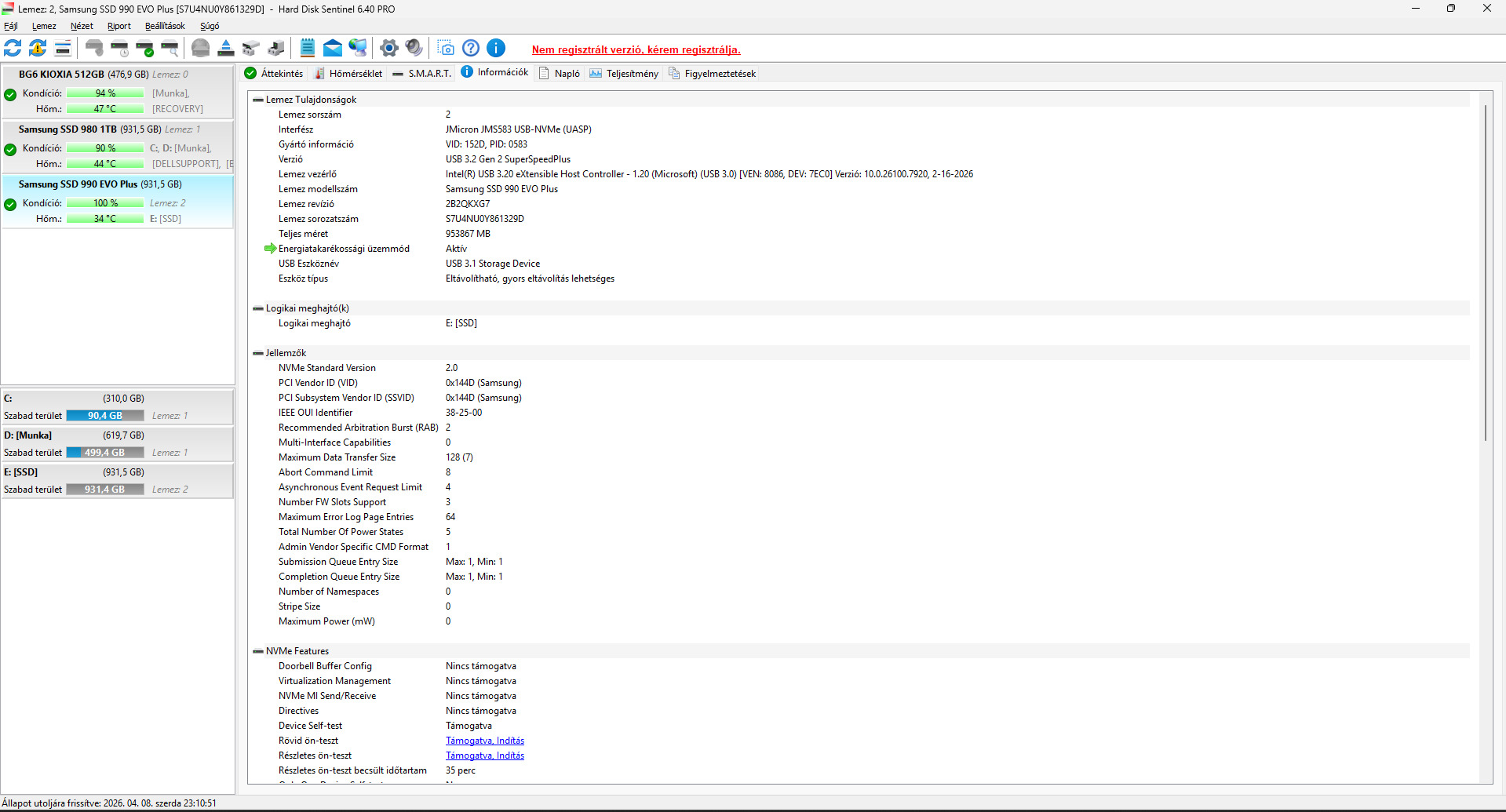Click green arrow beside Energiatakarékossági üzemmód

pyautogui.click(x=271, y=249)
